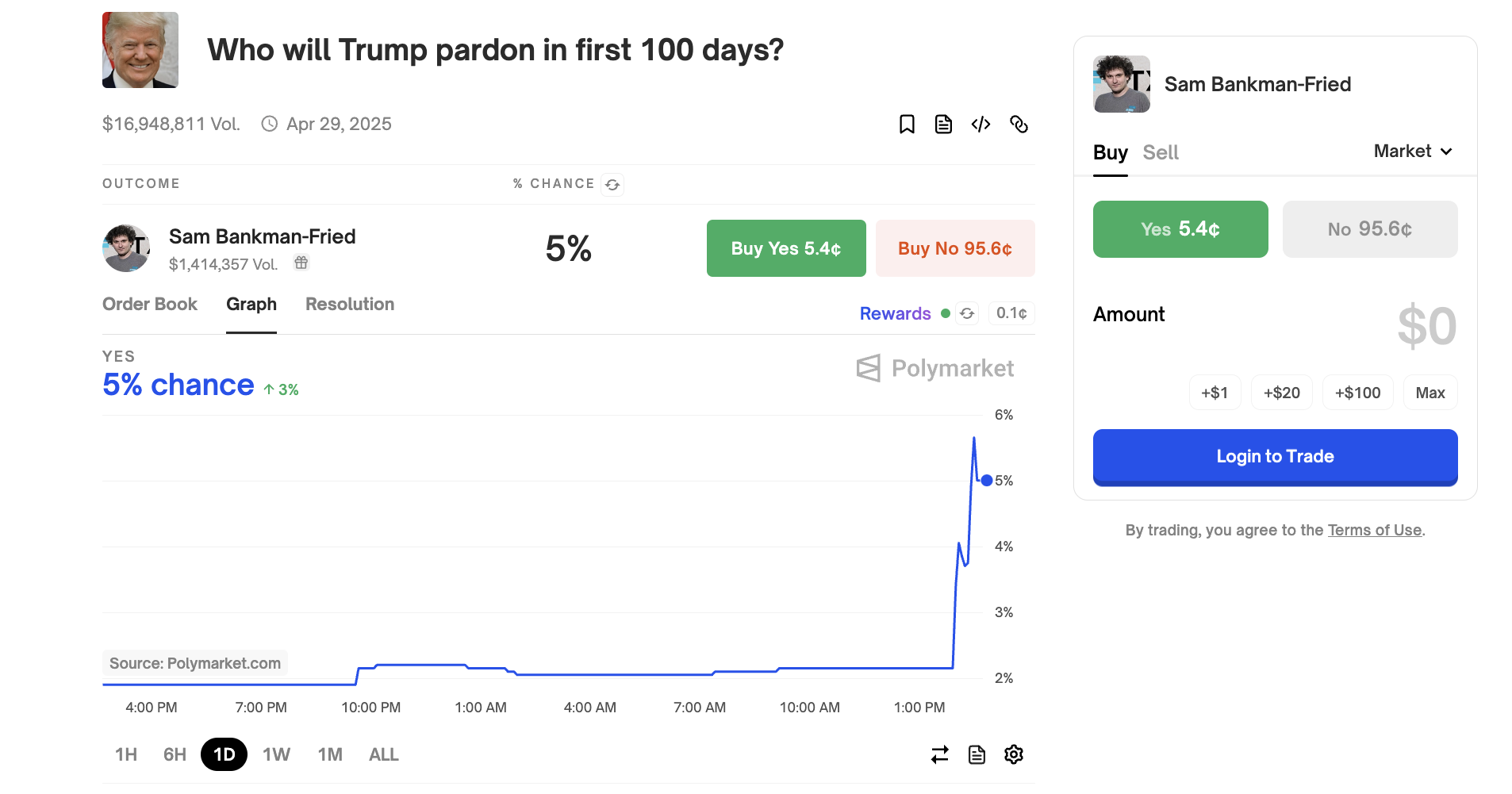Expand the Rewards 0.1¢ indicator
Image resolution: width=1512 pixels, height=794 pixels.
tap(1011, 313)
